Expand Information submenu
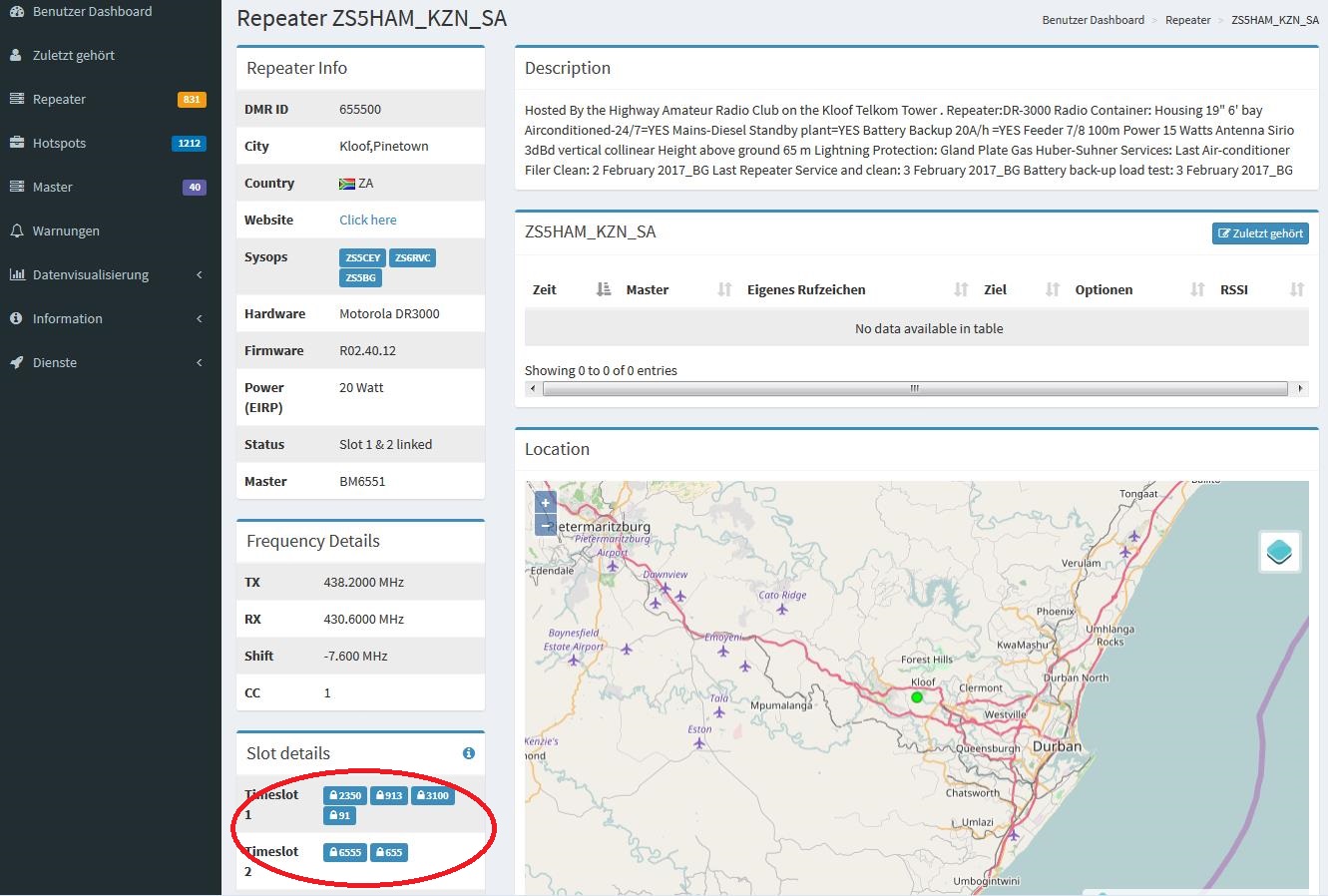Image resolution: width=1328 pixels, height=896 pixels. [x=110, y=318]
